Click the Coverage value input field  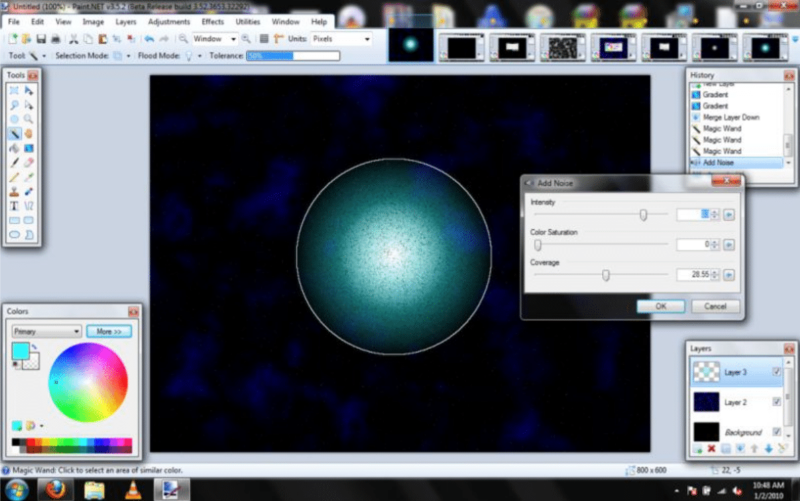point(693,275)
